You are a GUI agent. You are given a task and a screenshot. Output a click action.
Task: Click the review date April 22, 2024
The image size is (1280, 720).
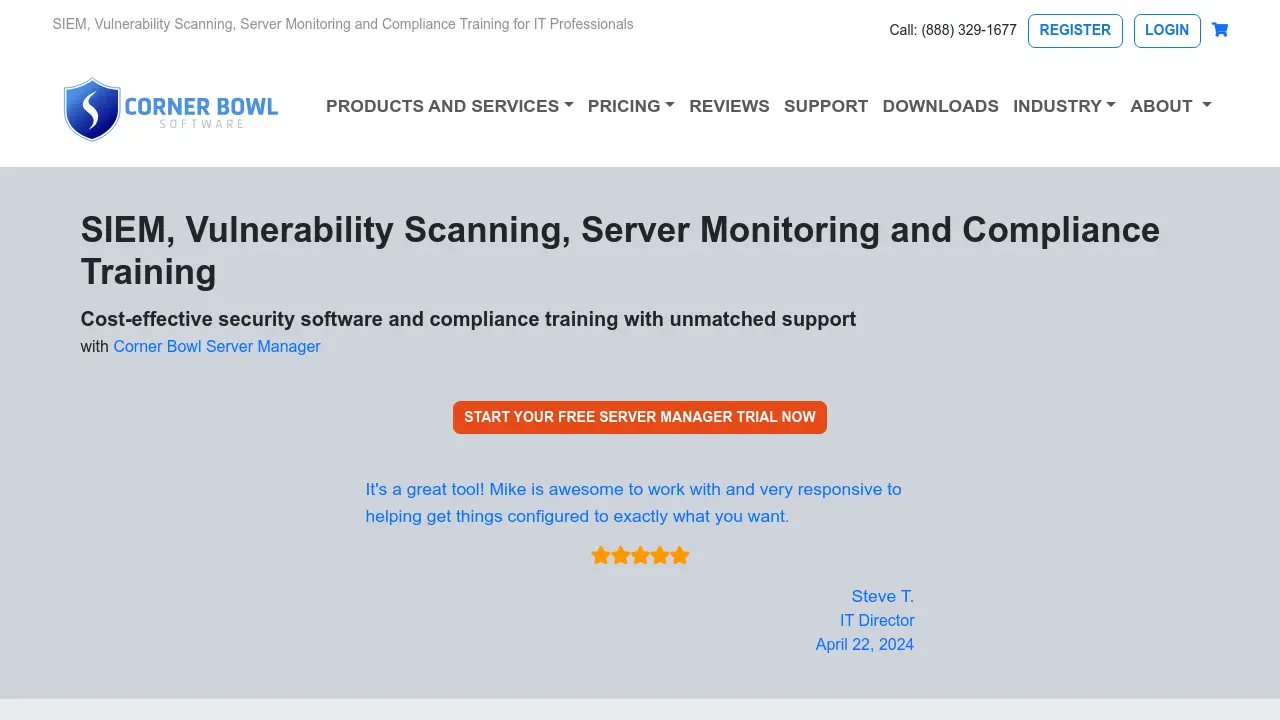[865, 644]
